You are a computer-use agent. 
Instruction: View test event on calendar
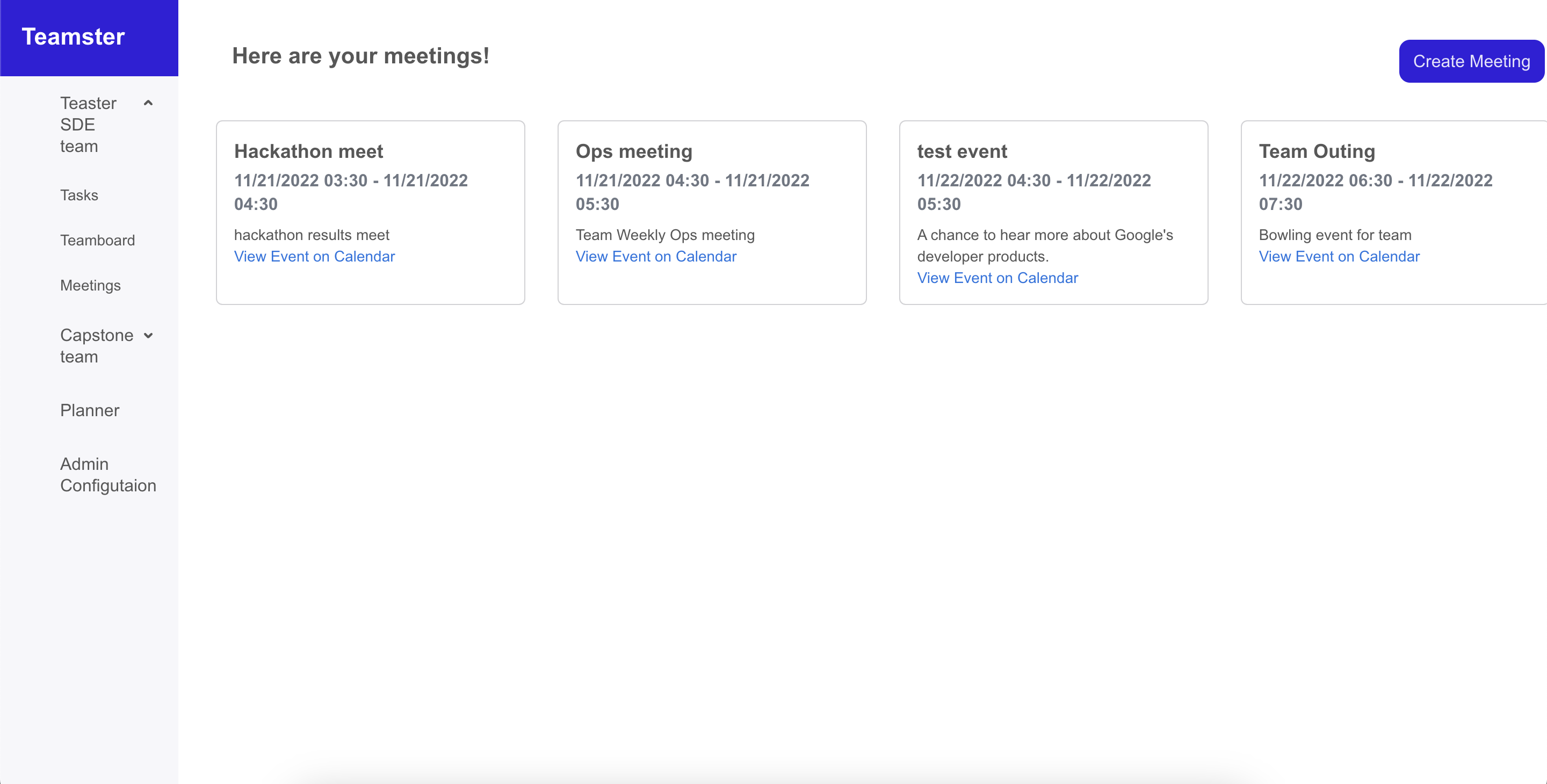coord(997,278)
